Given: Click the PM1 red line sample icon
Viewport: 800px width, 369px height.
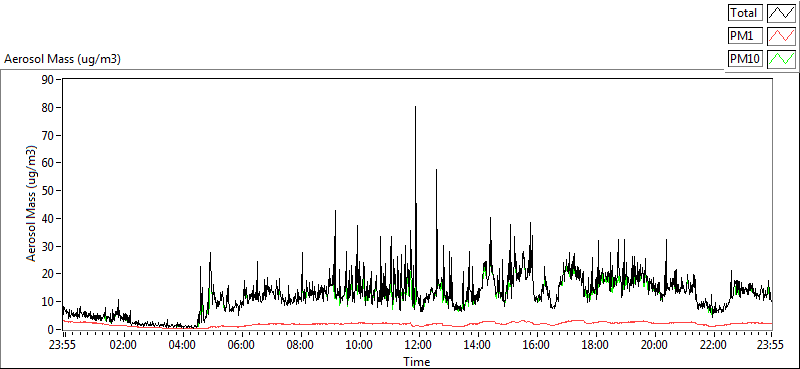Looking at the screenshot, I should (x=781, y=36).
